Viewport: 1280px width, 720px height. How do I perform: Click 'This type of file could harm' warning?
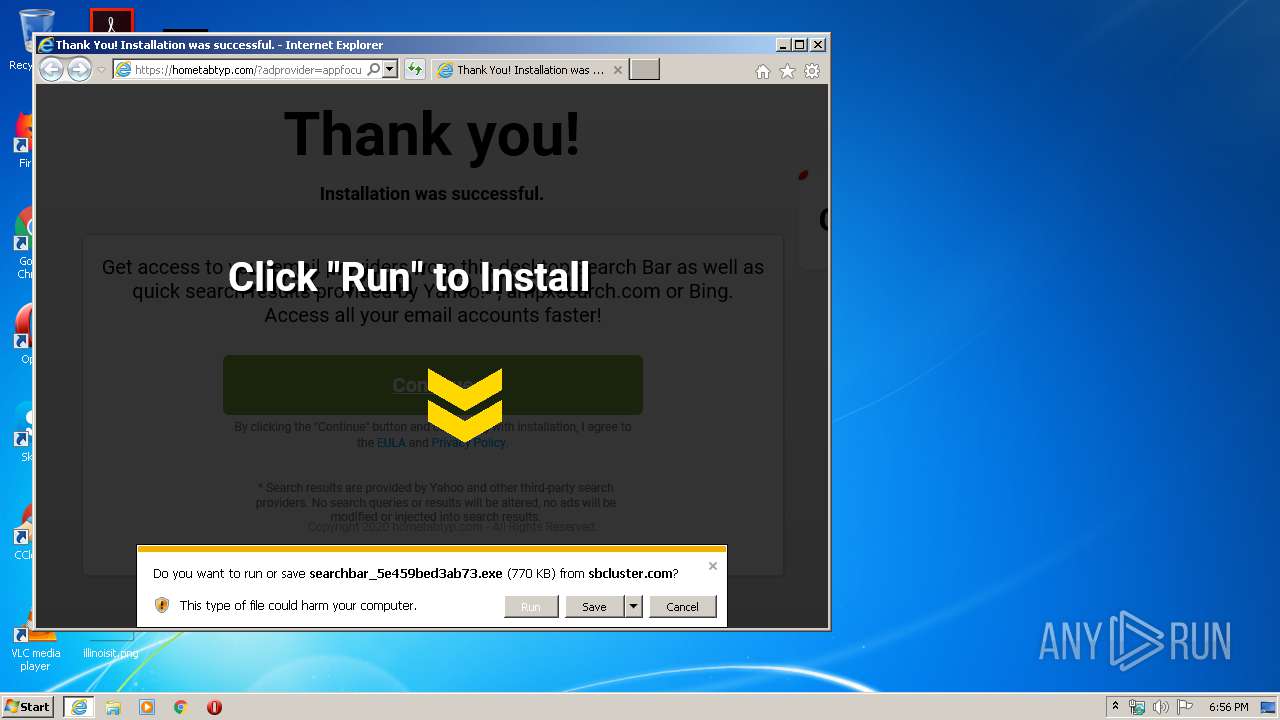pyautogui.click(x=298, y=605)
